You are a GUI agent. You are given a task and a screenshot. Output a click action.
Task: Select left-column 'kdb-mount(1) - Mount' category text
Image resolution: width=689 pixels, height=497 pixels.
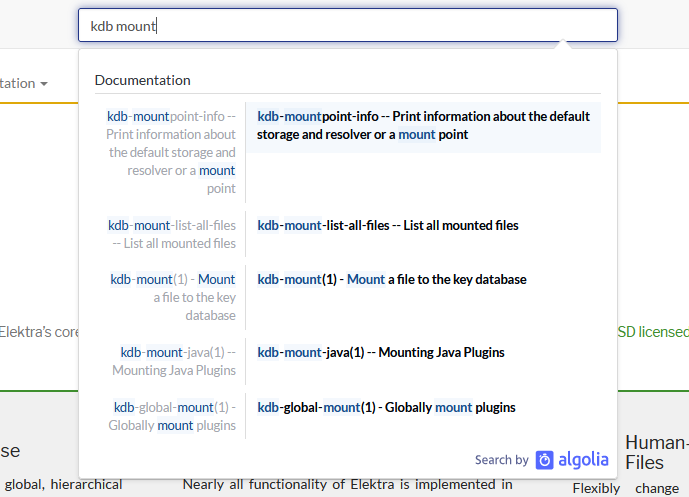click(x=173, y=297)
